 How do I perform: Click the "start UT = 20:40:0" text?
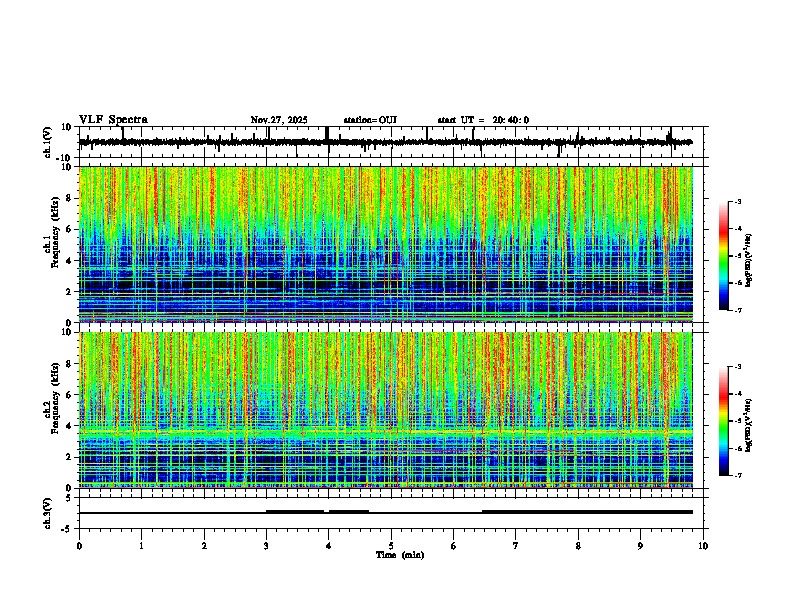(x=483, y=120)
